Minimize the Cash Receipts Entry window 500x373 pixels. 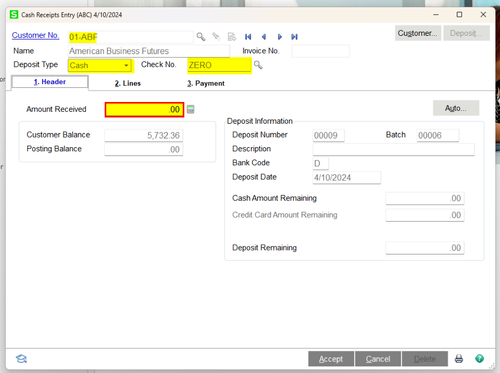tap(436, 14)
